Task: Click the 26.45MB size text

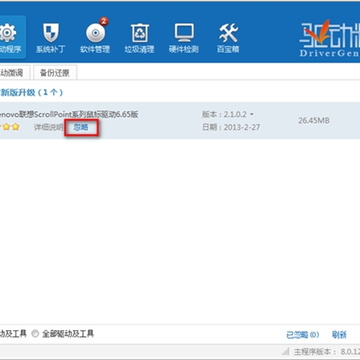Action: pos(314,120)
